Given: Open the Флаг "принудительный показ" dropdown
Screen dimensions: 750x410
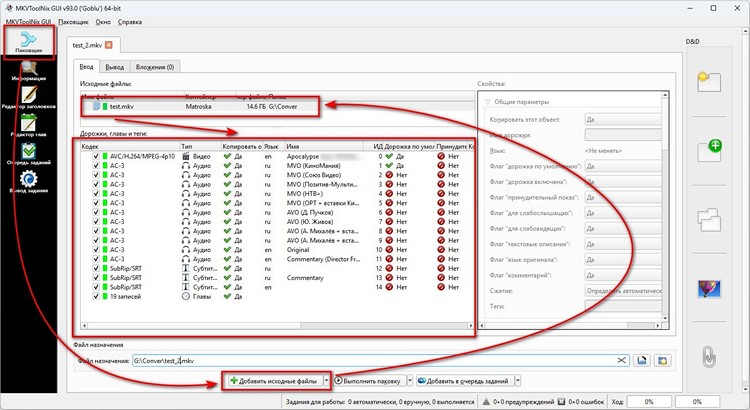Looking at the screenshot, I should pyautogui.click(x=623, y=197).
